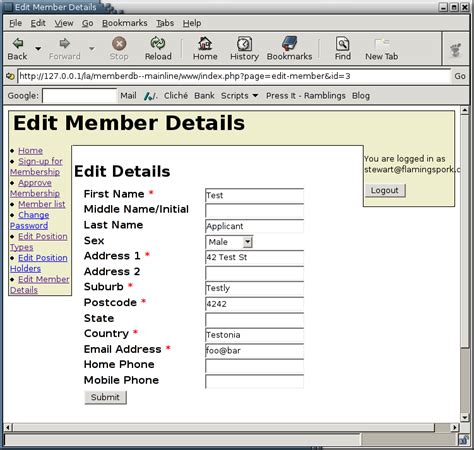Open the Sex dropdown showing Male
This screenshot has height=450, width=474.
[229, 242]
